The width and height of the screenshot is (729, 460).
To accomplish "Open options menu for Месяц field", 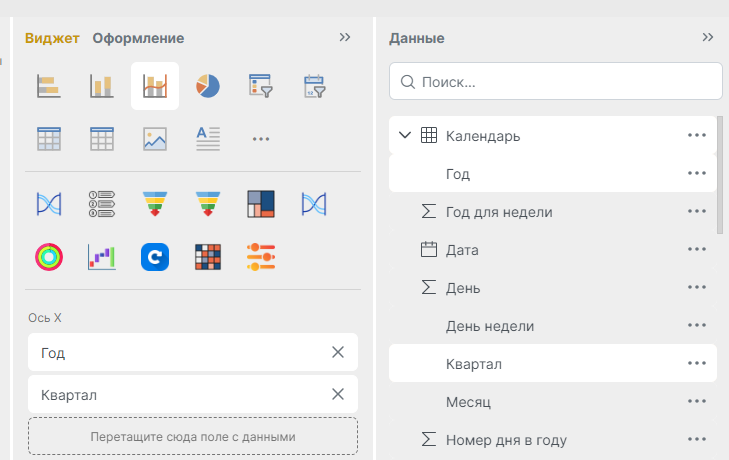I will (697, 401).
